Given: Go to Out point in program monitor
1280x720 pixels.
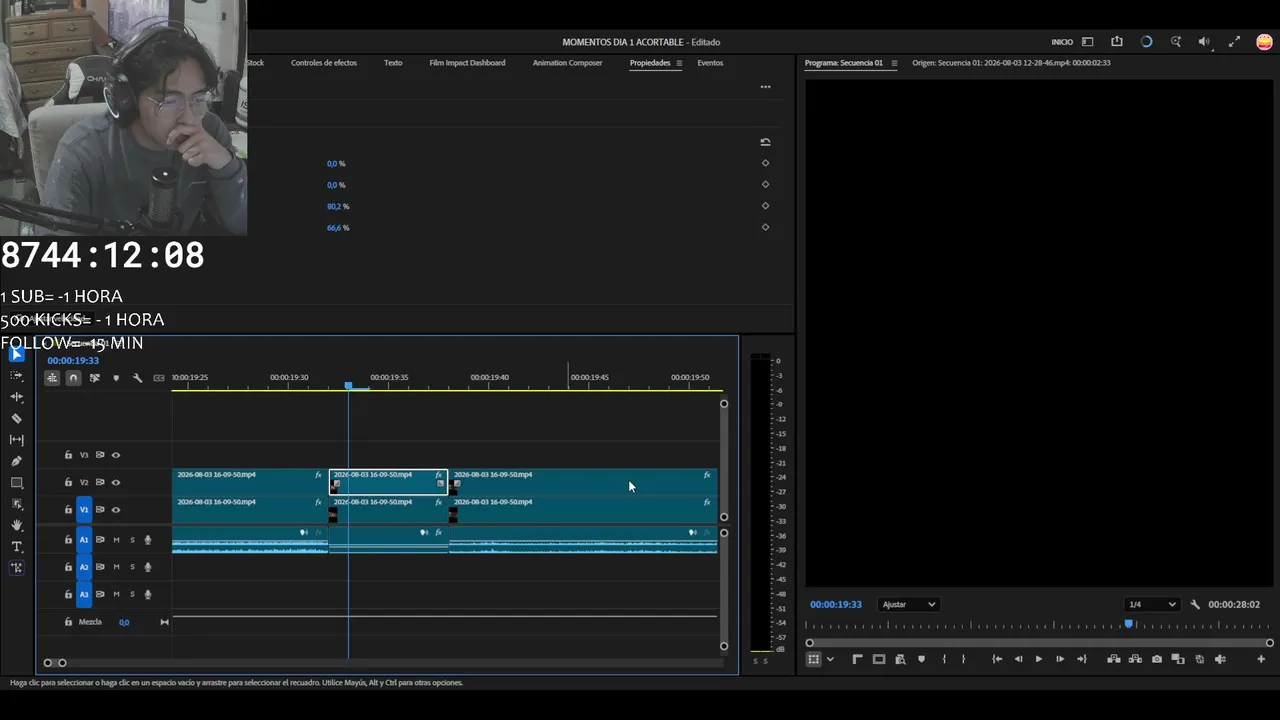Looking at the screenshot, I should (1081, 659).
